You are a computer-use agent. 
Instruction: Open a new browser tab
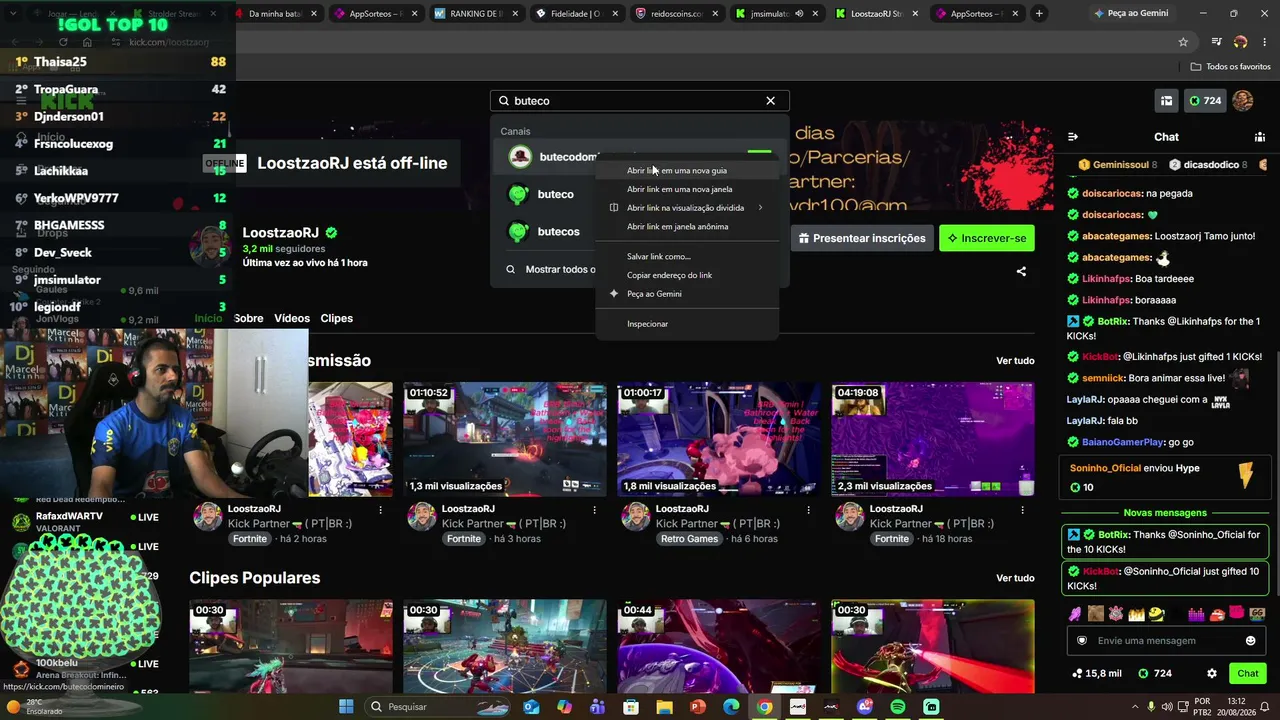coord(1039,14)
